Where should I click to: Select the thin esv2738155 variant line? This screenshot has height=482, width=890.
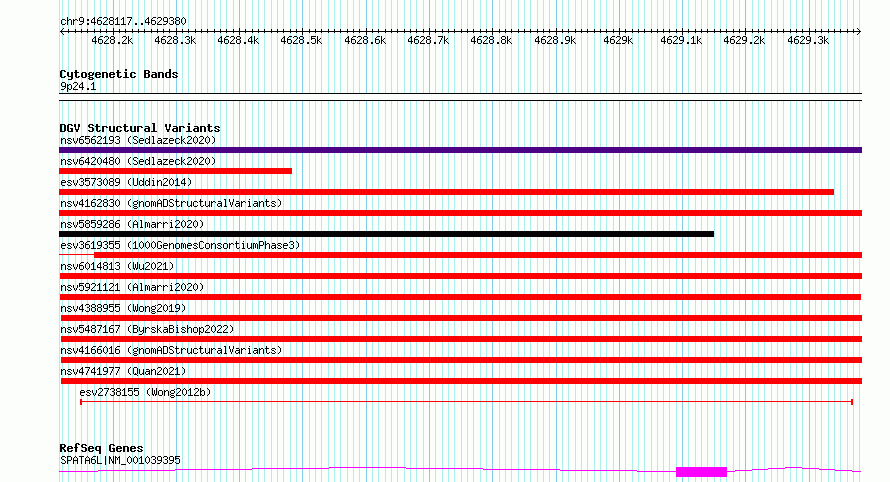[467, 402]
